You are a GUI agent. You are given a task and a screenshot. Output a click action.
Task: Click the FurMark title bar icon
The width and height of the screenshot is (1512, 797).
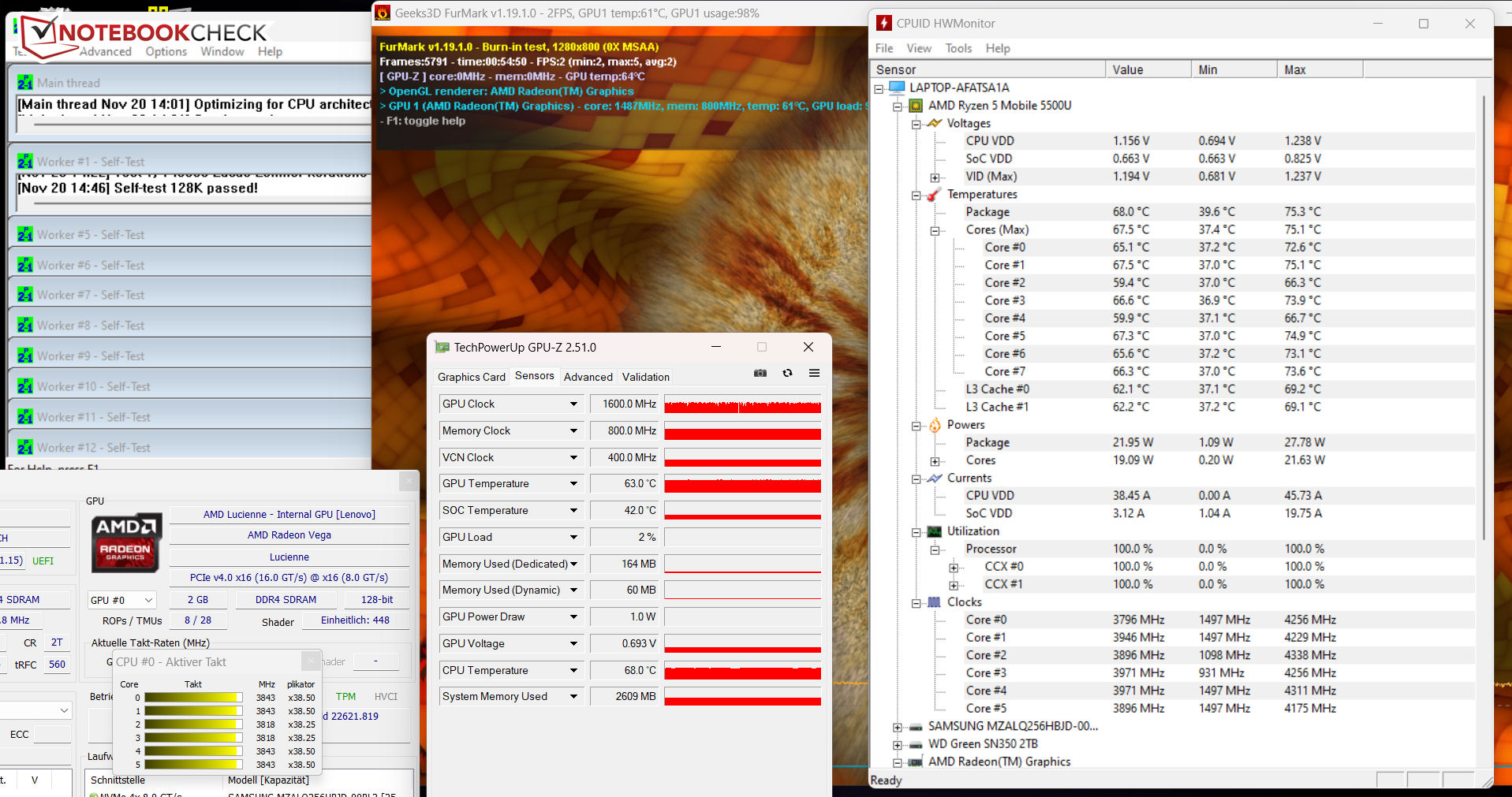point(383,13)
